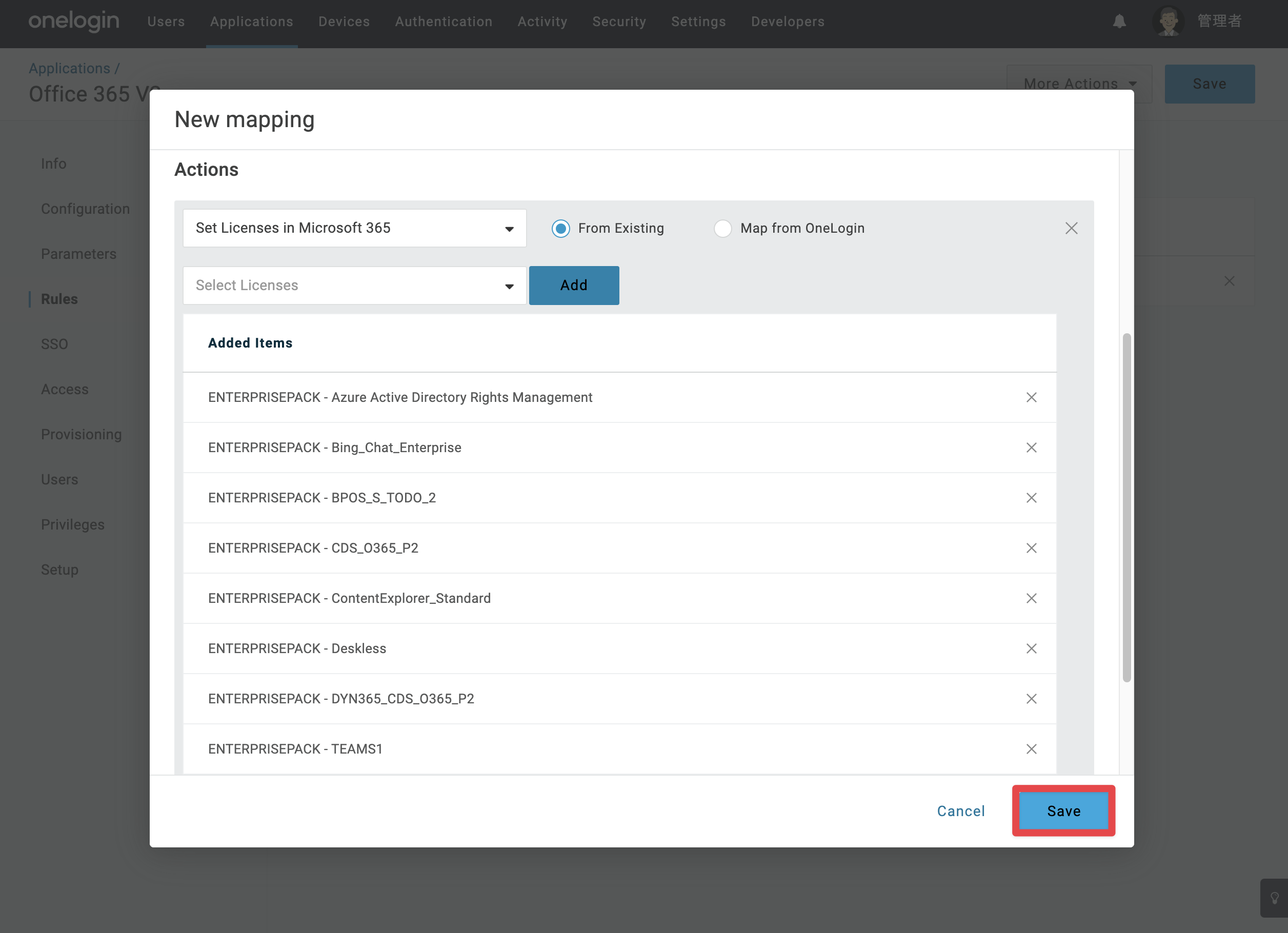Click the ENTERPRISEPACK - ContentExplorer_Standard text

pos(349,599)
